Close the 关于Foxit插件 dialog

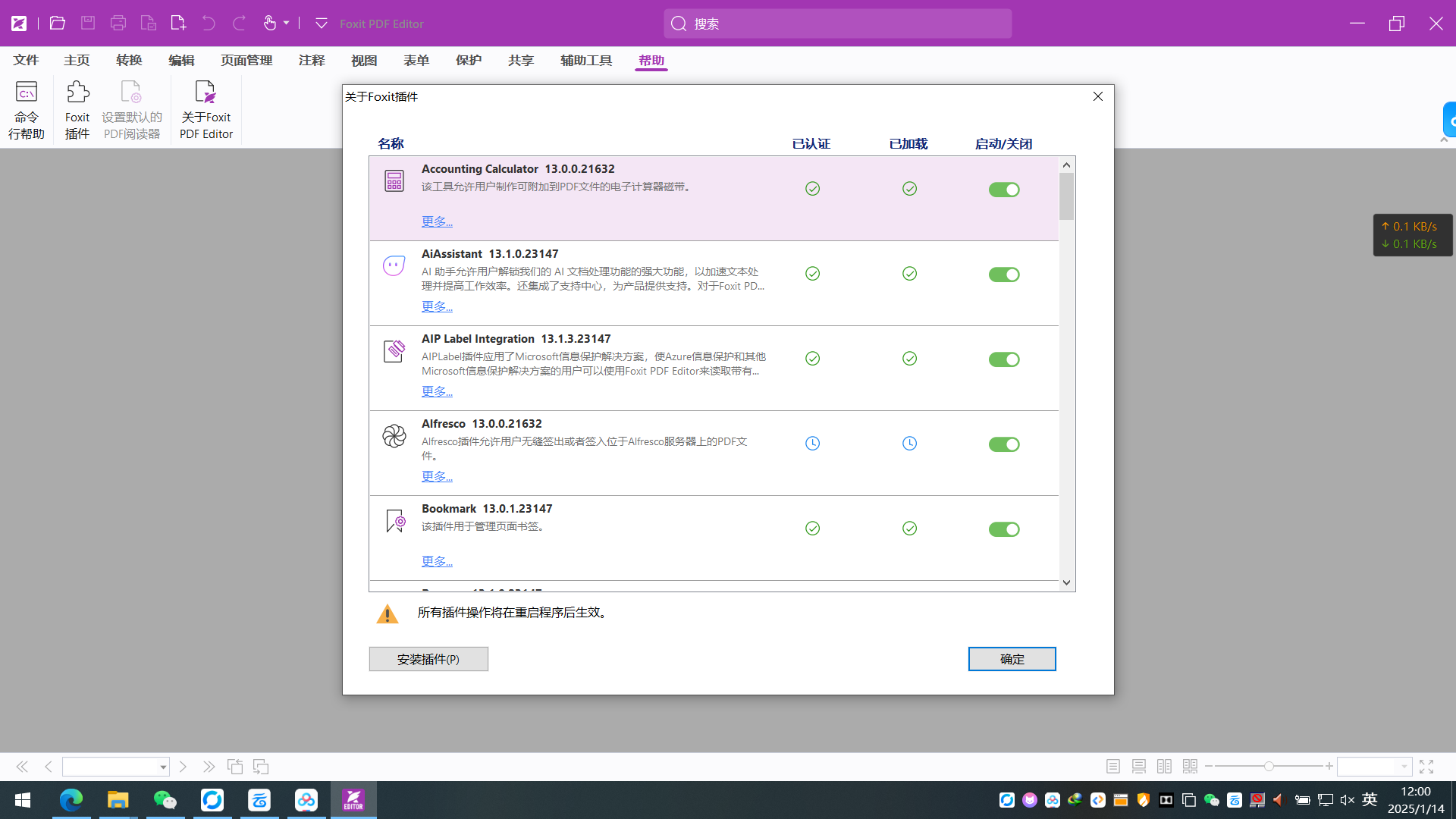1098,96
